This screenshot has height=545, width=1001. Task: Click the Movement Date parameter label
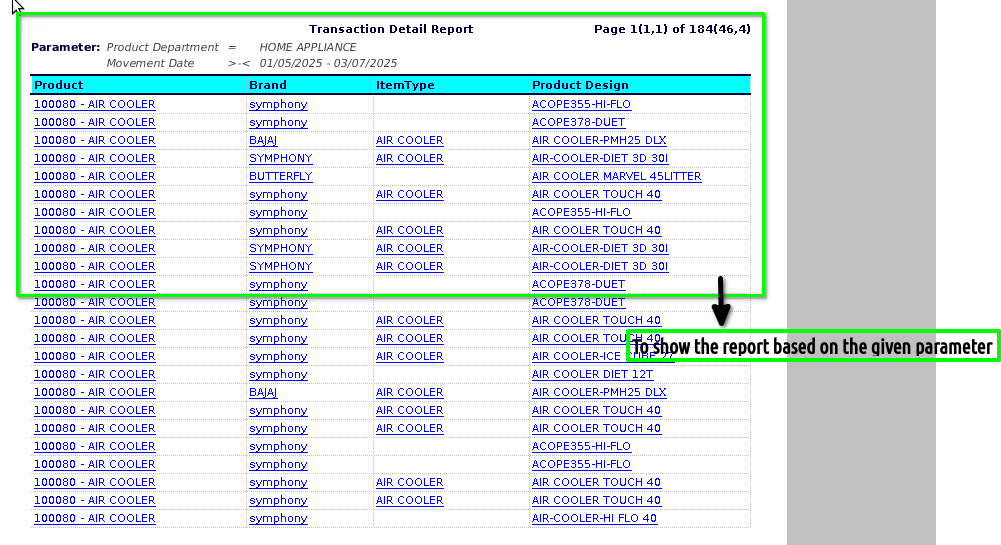click(150, 63)
